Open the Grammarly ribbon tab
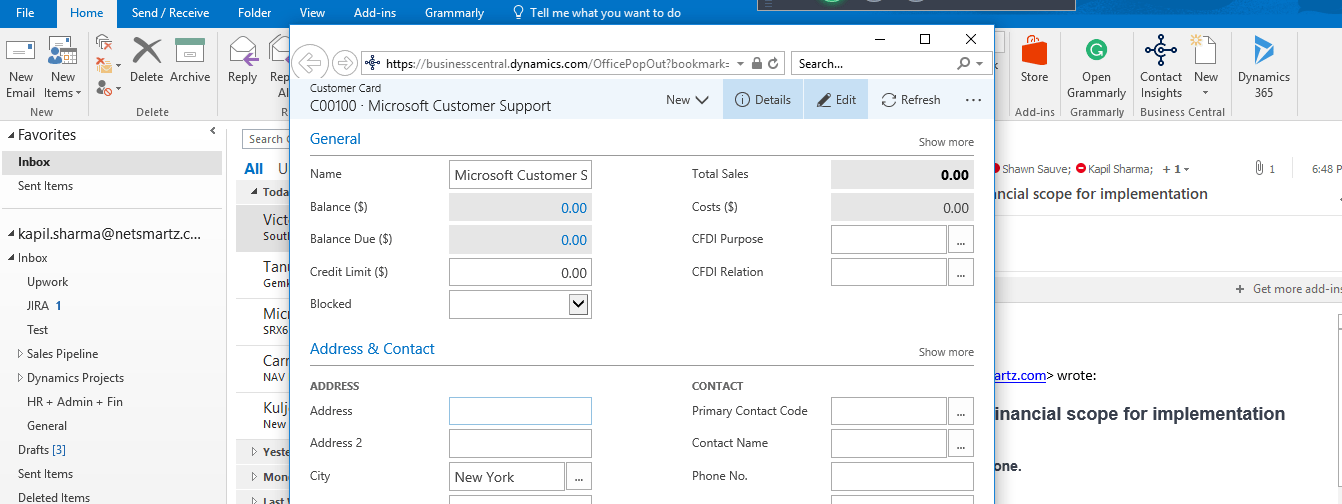The width and height of the screenshot is (1342, 504). click(x=454, y=13)
